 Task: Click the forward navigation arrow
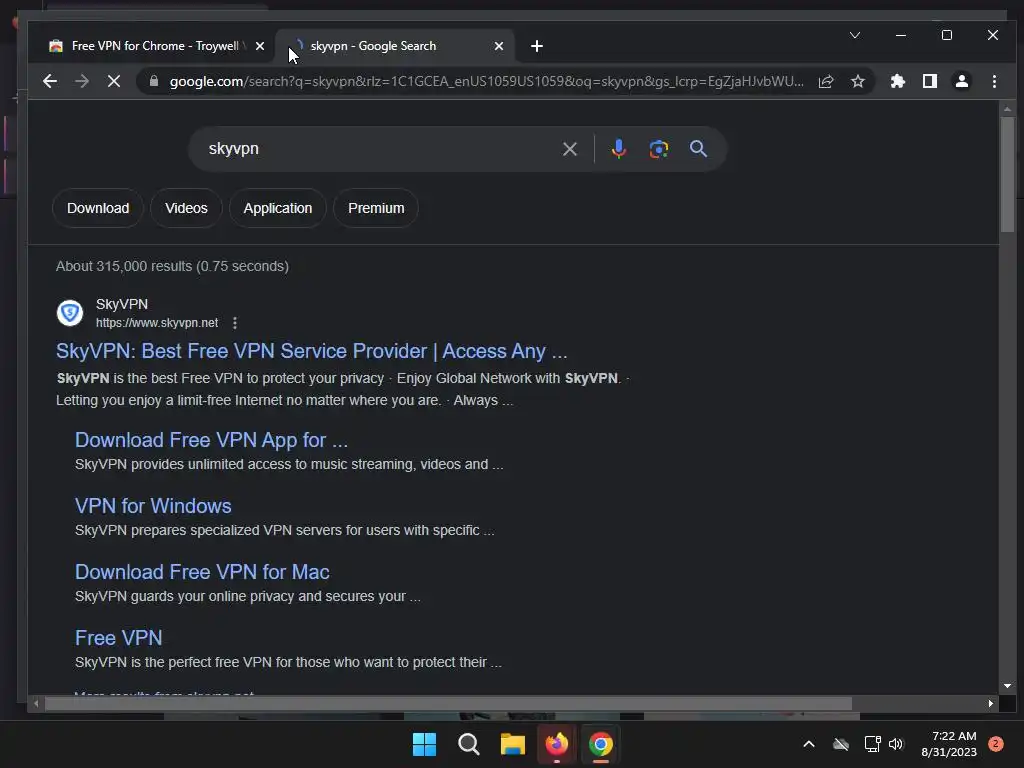pyautogui.click(x=82, y=81)
